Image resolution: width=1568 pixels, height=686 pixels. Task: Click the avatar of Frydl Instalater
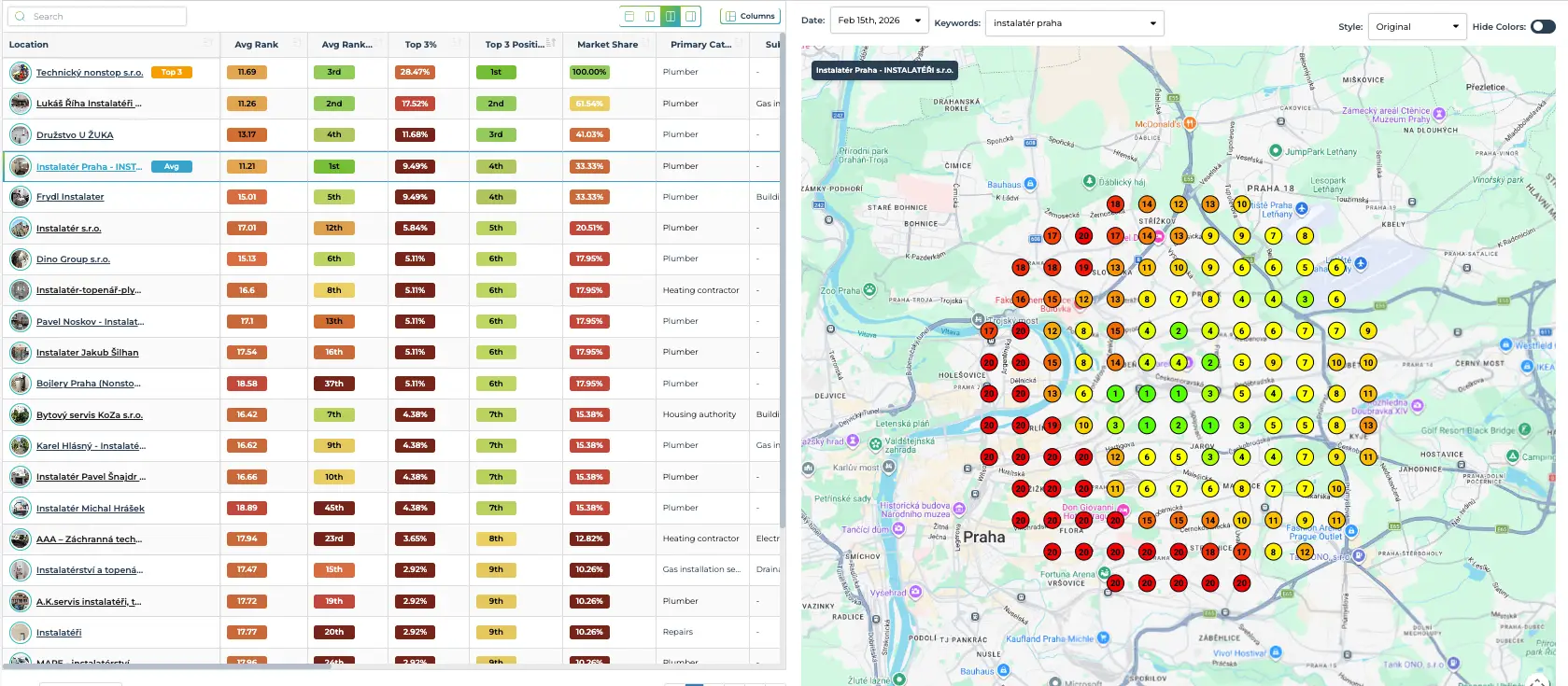coord(20,197)
